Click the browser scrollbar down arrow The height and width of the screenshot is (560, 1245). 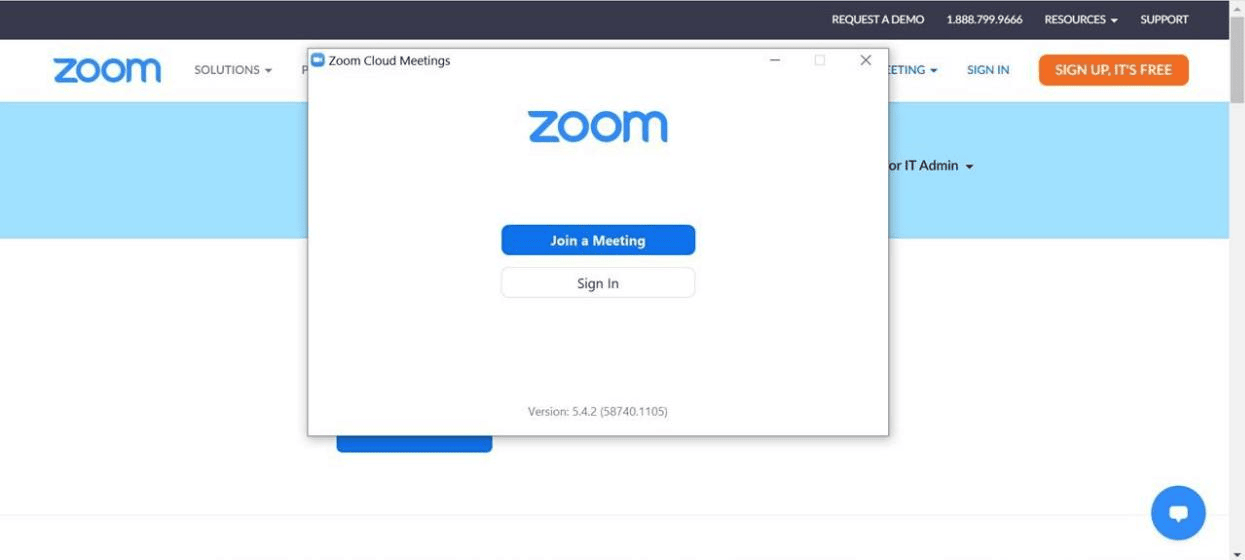[x=1237, y=553]
